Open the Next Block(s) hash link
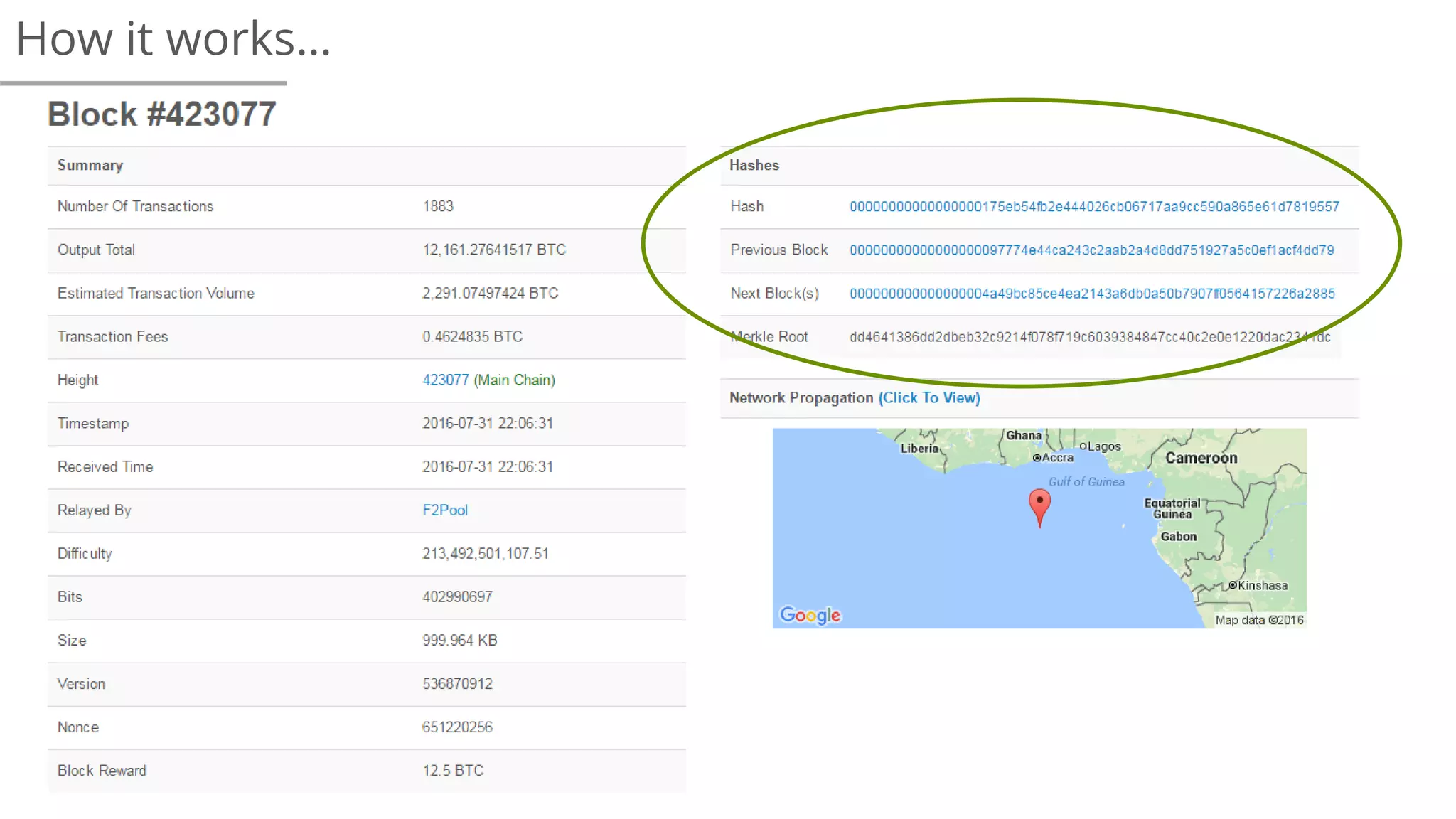The width and height of the screenshot is (1456, 819). coord(1091,294)
